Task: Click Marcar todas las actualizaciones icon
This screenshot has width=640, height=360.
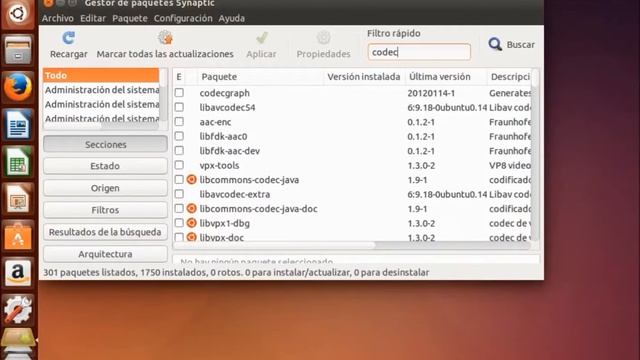Action: (165, 38)
